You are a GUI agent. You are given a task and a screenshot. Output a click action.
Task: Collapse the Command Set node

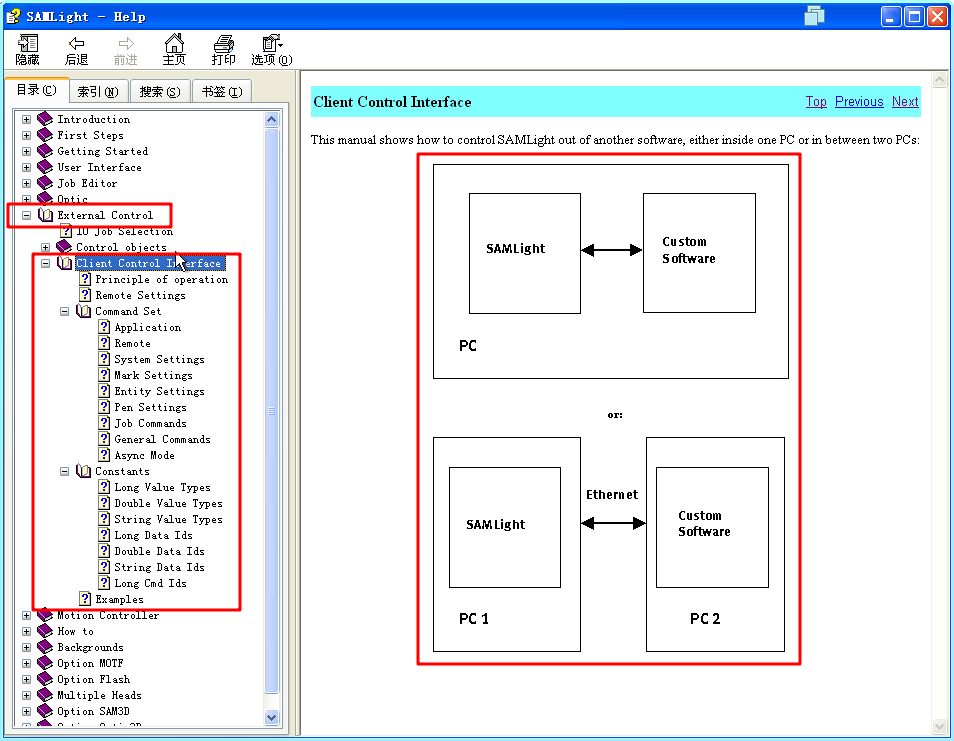pos(64,311)
